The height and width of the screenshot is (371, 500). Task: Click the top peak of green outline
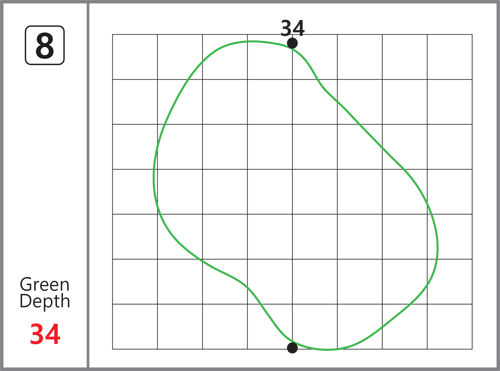tap(252, 42)
